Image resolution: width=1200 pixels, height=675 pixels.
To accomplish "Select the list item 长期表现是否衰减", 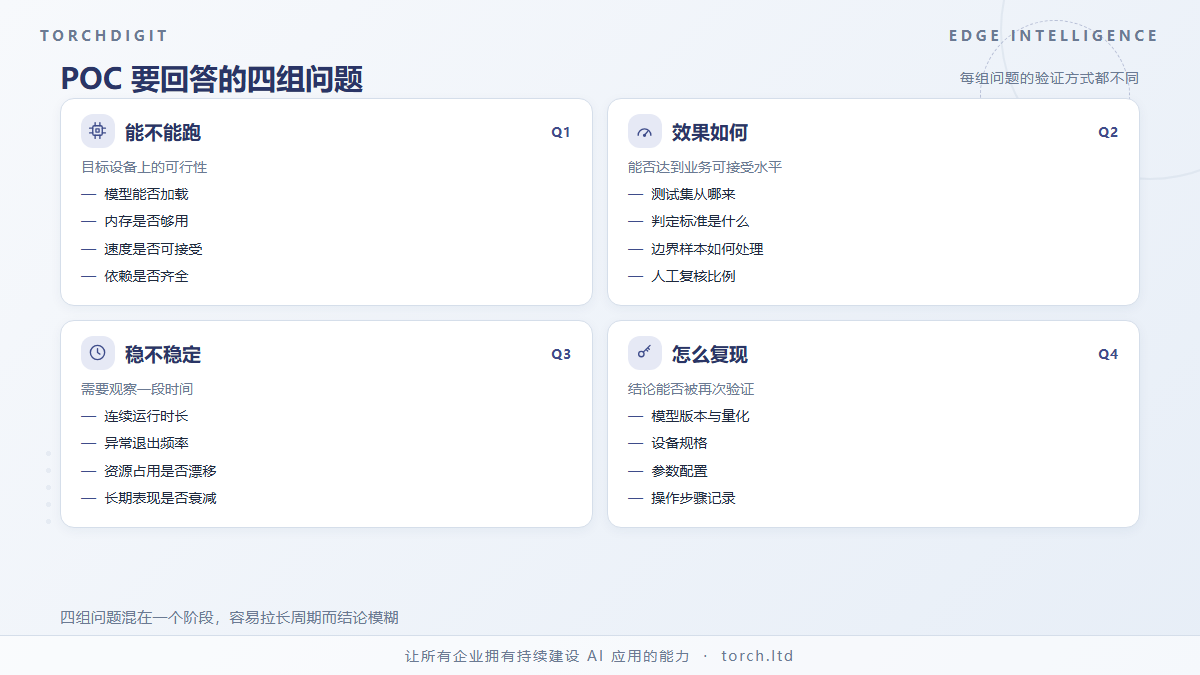I will pyautogui.click(x=160, y=498).
